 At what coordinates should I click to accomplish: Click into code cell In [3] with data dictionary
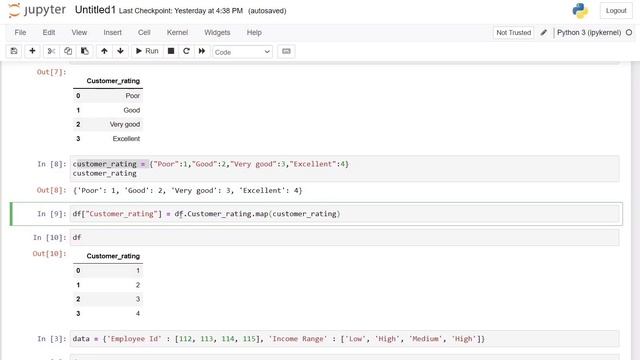pos(344,339)
